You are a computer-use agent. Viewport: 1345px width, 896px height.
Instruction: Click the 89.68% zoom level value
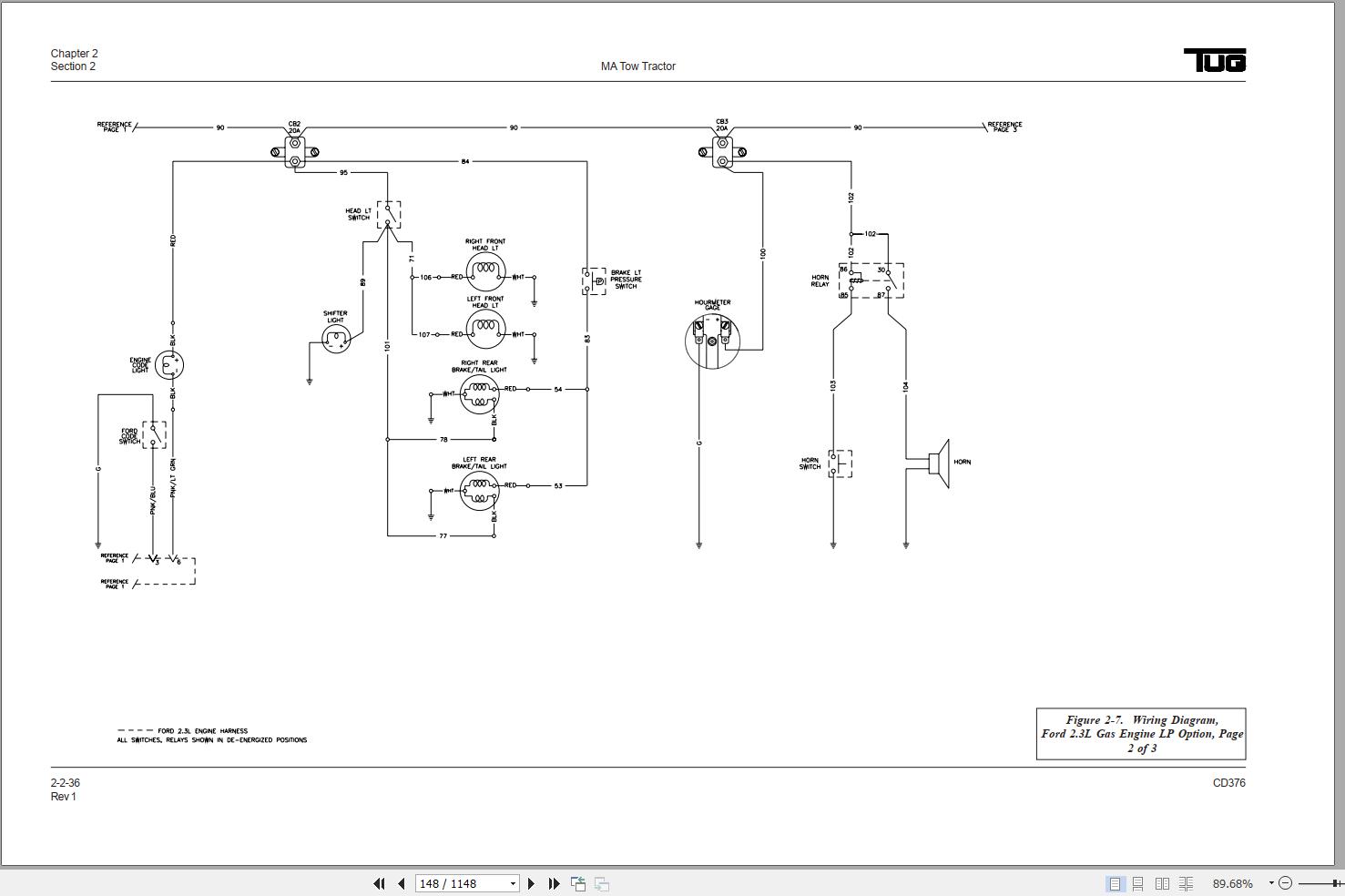tap(1233, 883)
